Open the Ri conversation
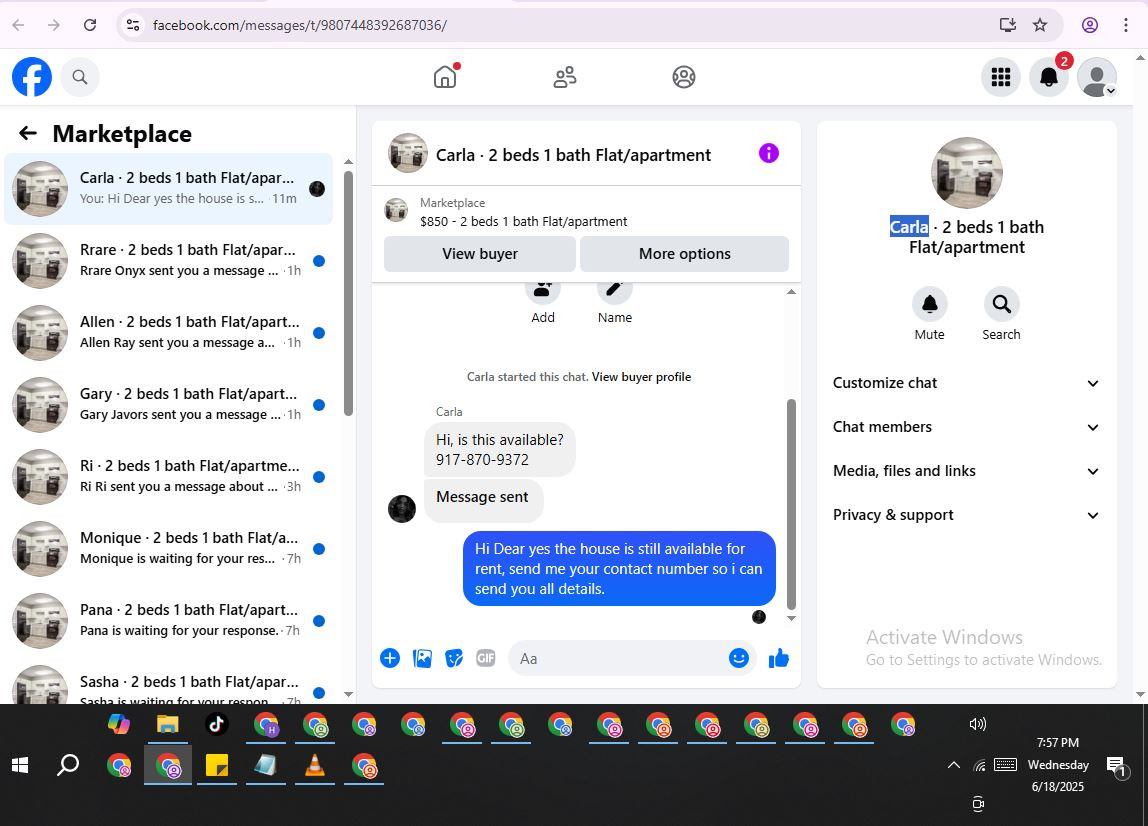This screenshot has width=1148, height=826. [x=168, y=477]
